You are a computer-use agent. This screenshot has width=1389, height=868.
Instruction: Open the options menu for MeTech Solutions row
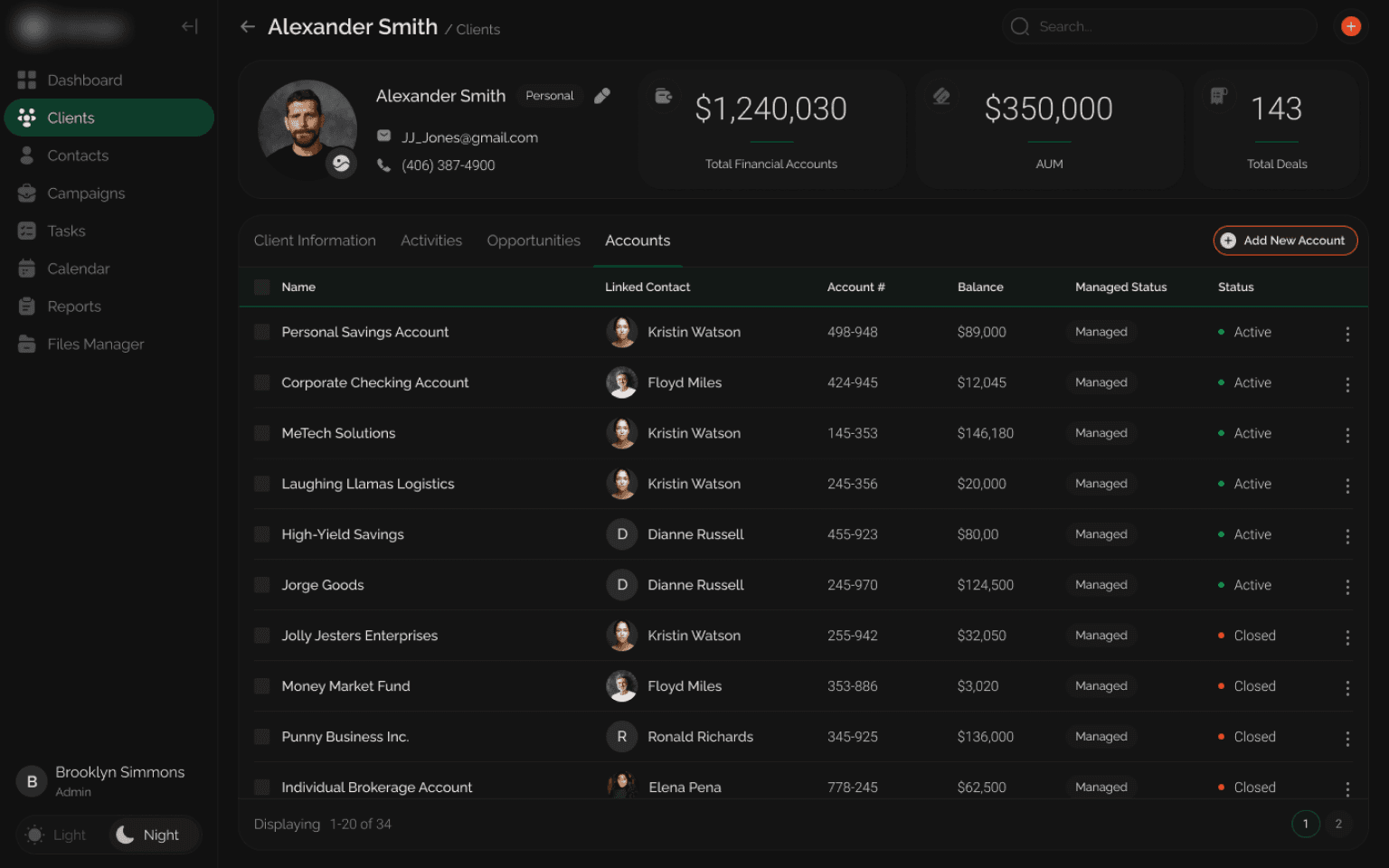click(1347, 435)
